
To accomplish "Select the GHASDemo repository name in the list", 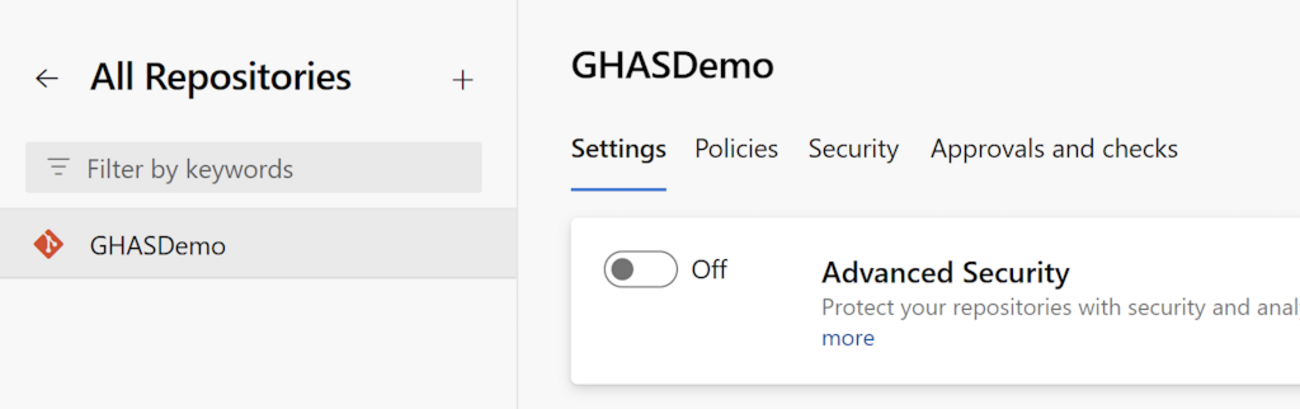I will (158, 245).
